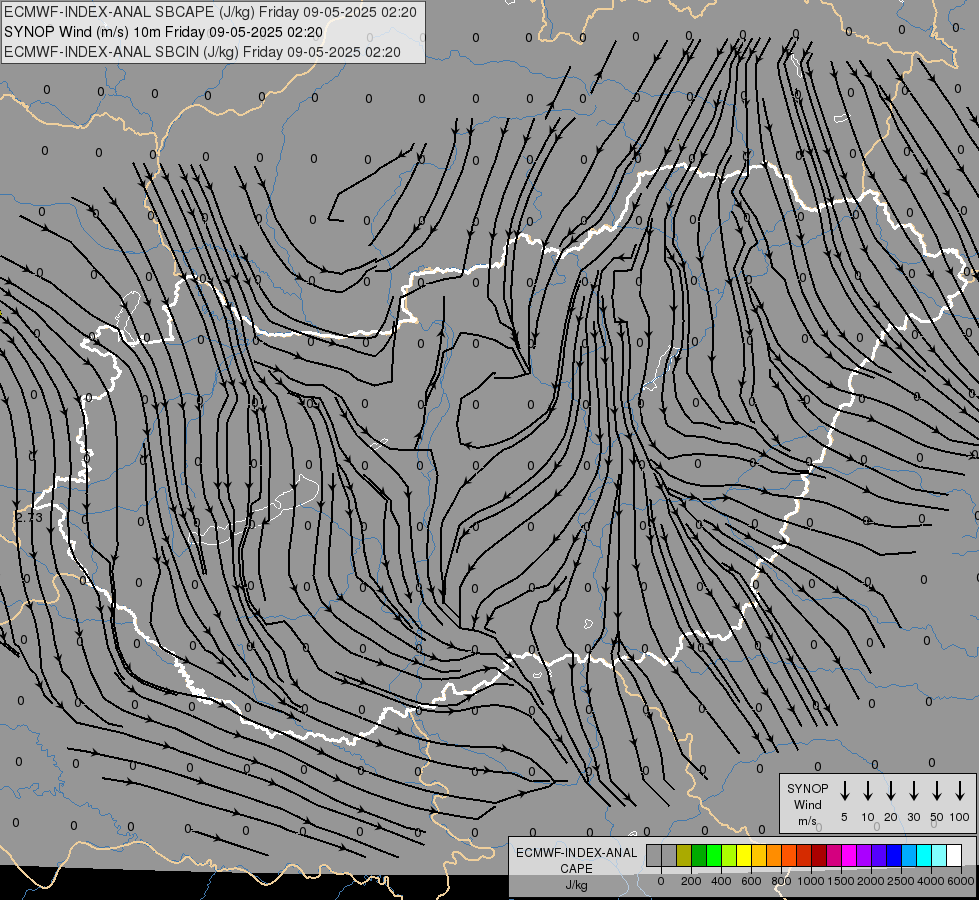The height and width of the screenshot is (900, 979).
Task: Select the yellow-green CAPE swatch
Action: point(729,855)
